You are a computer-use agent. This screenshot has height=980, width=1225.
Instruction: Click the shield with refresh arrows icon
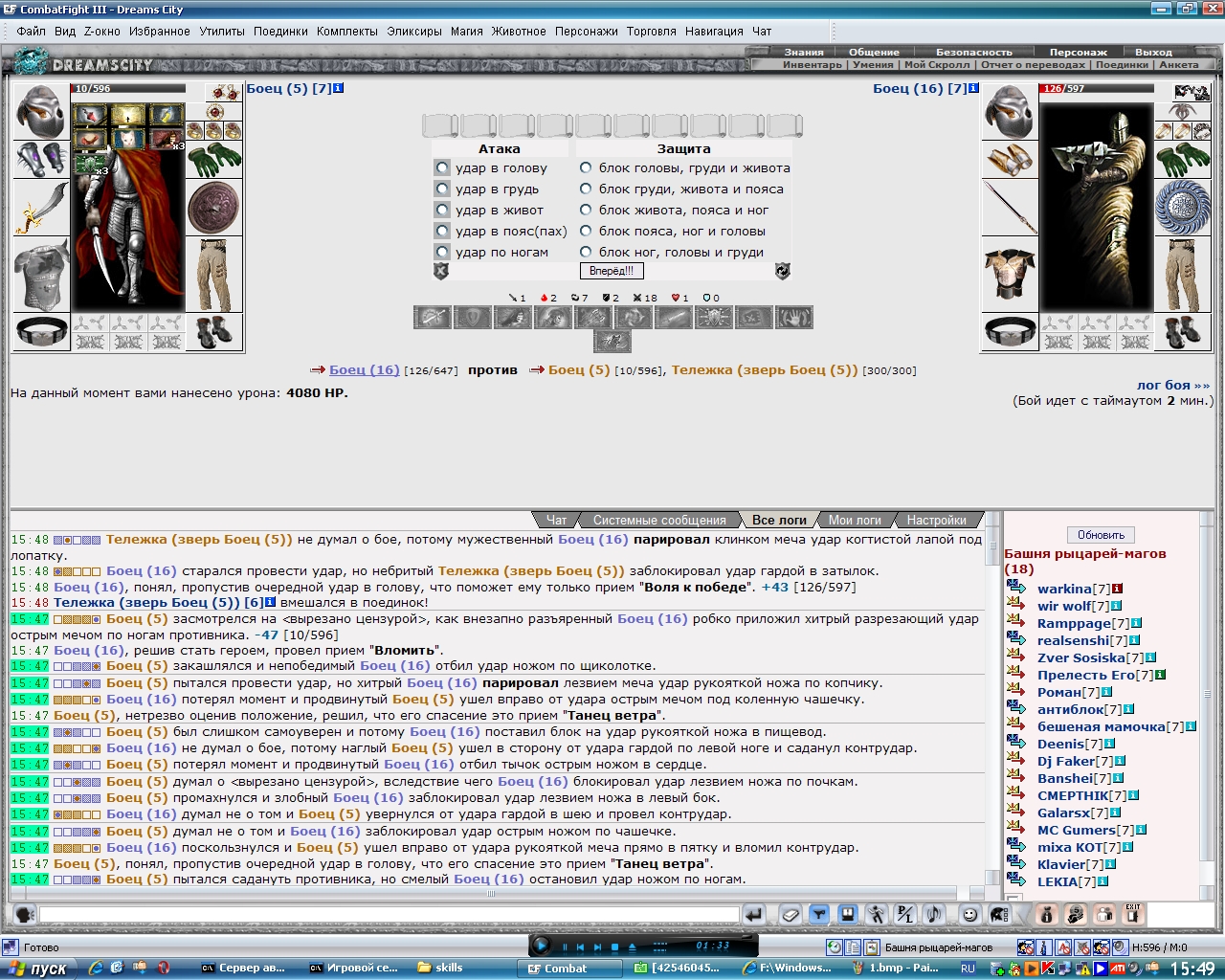click(x=782, y=271)
